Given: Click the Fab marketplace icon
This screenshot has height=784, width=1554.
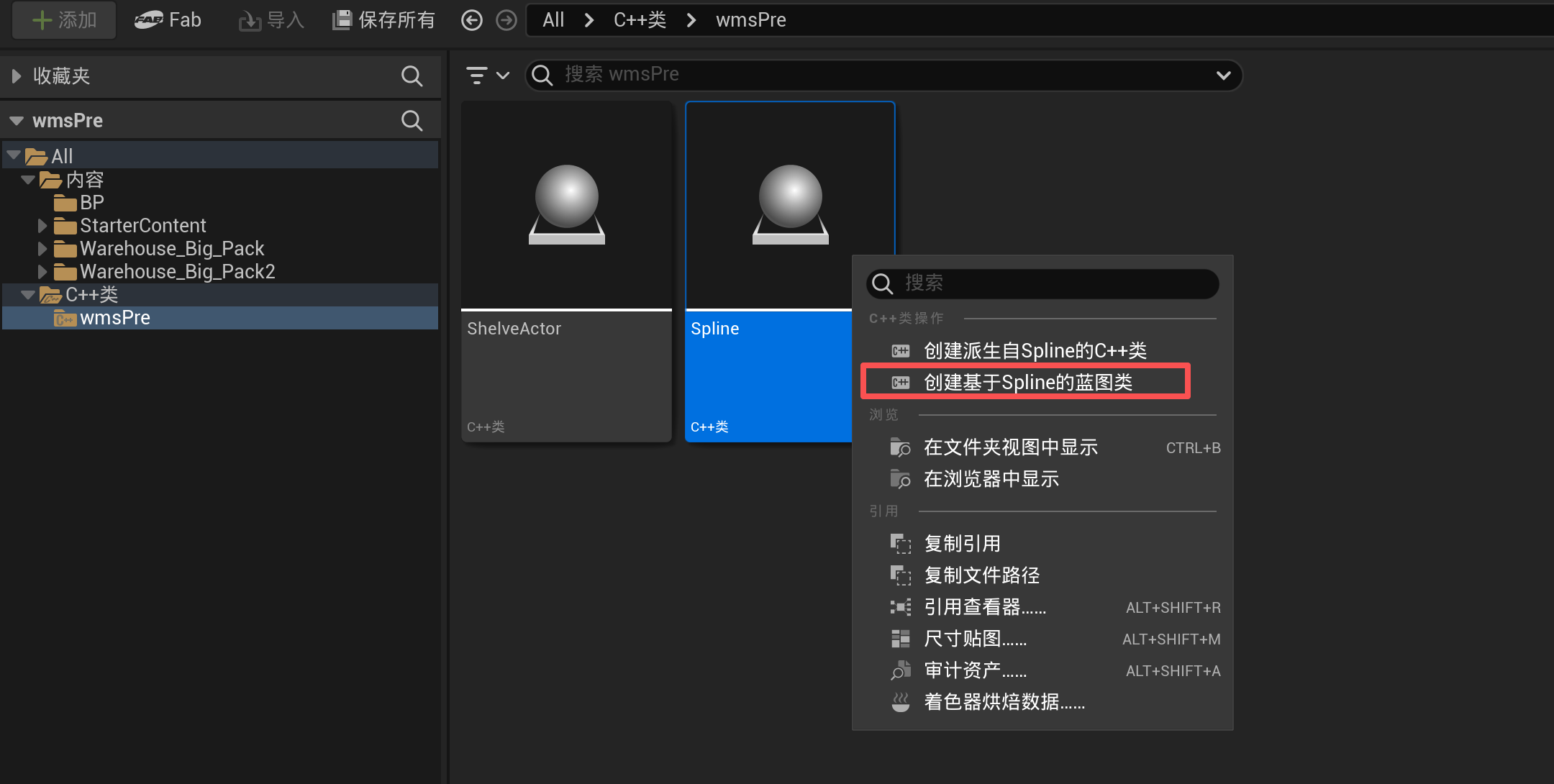Looking at the screenshot, I should (149, 20).
